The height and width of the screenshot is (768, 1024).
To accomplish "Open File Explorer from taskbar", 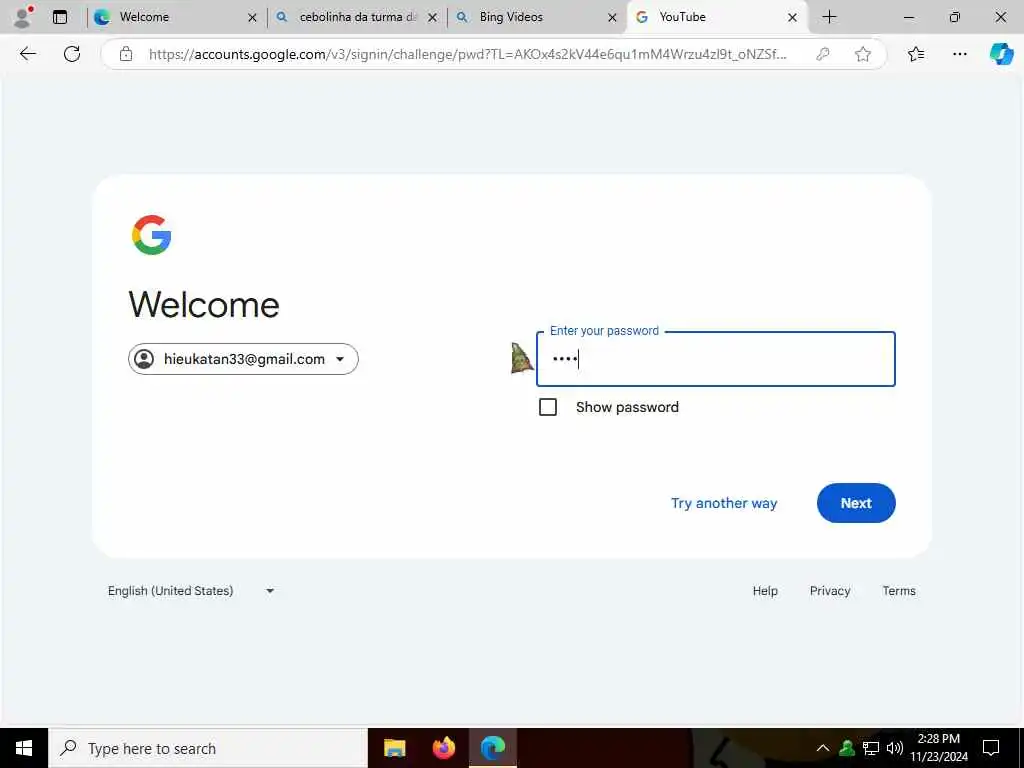I will (x=394, y=748).
